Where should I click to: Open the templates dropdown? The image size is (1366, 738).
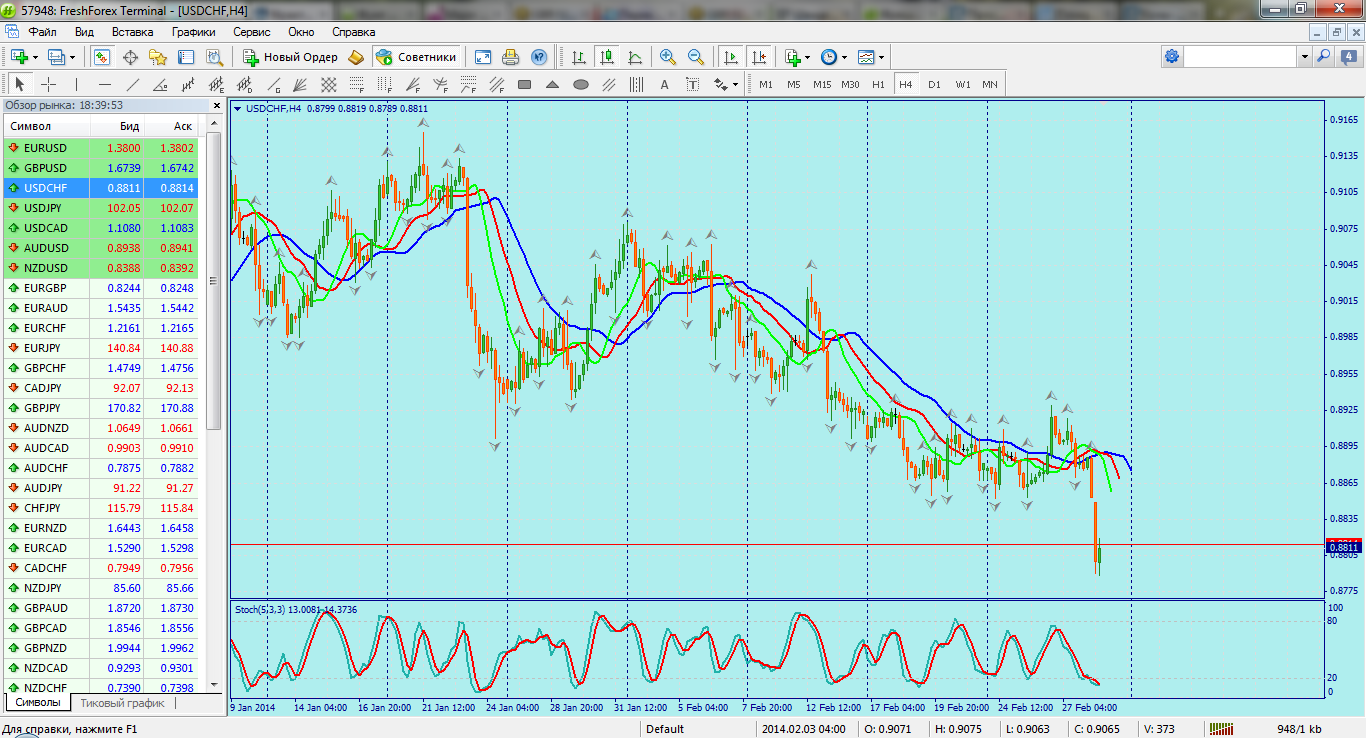(870, 57)
